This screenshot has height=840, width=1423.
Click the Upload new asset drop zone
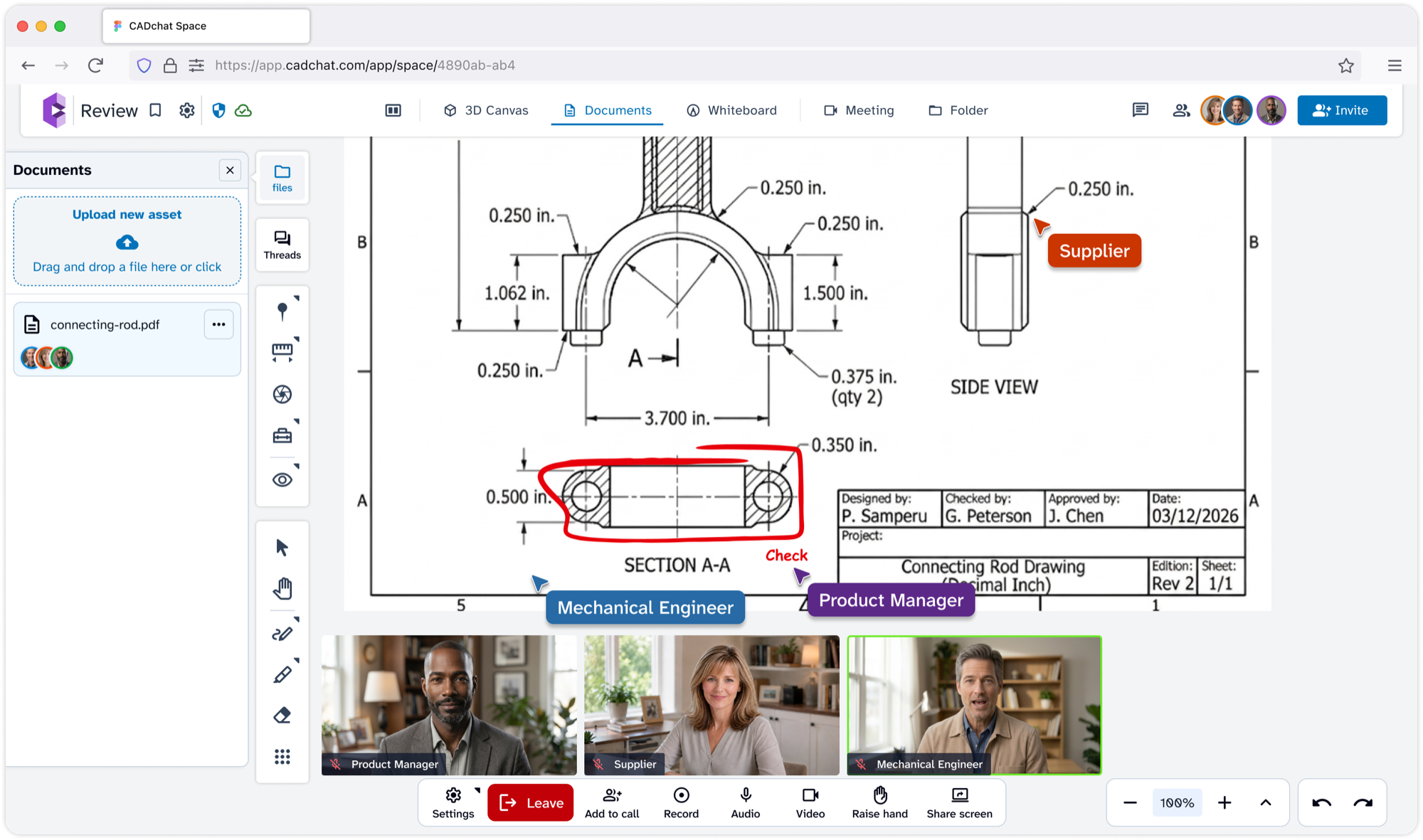[127, 241]
